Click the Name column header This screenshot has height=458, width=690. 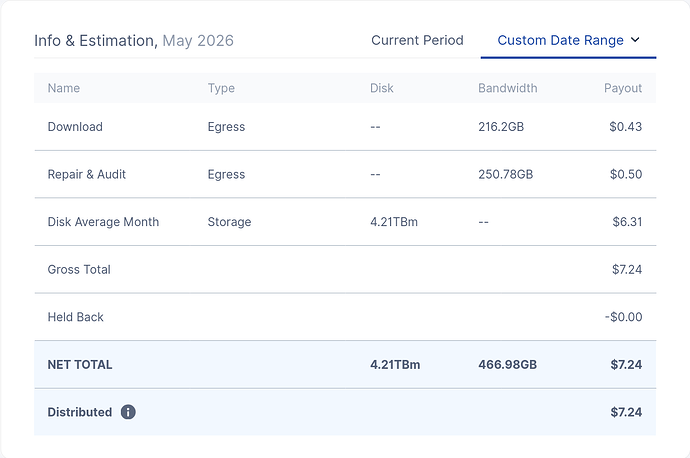tap(64, 88)
